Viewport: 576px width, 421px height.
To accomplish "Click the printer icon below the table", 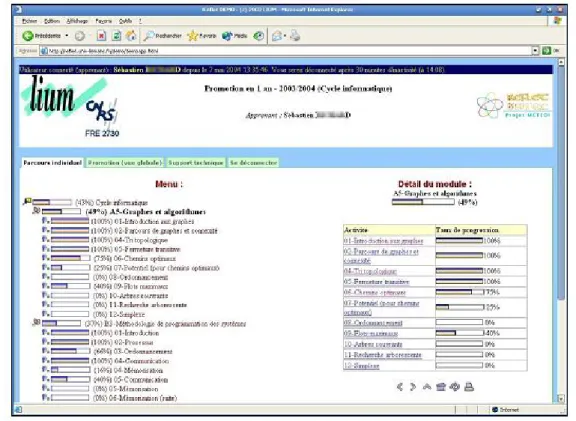I will [x=469, y=386].
